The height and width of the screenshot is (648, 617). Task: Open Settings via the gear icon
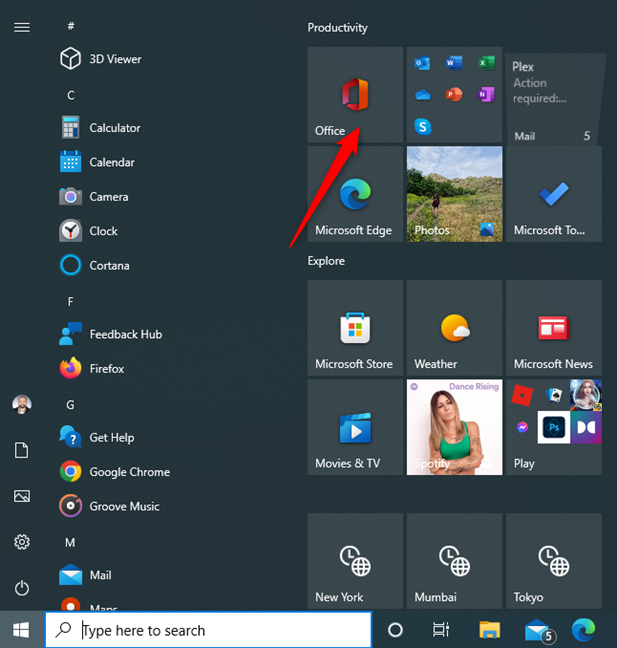point(22,542)
